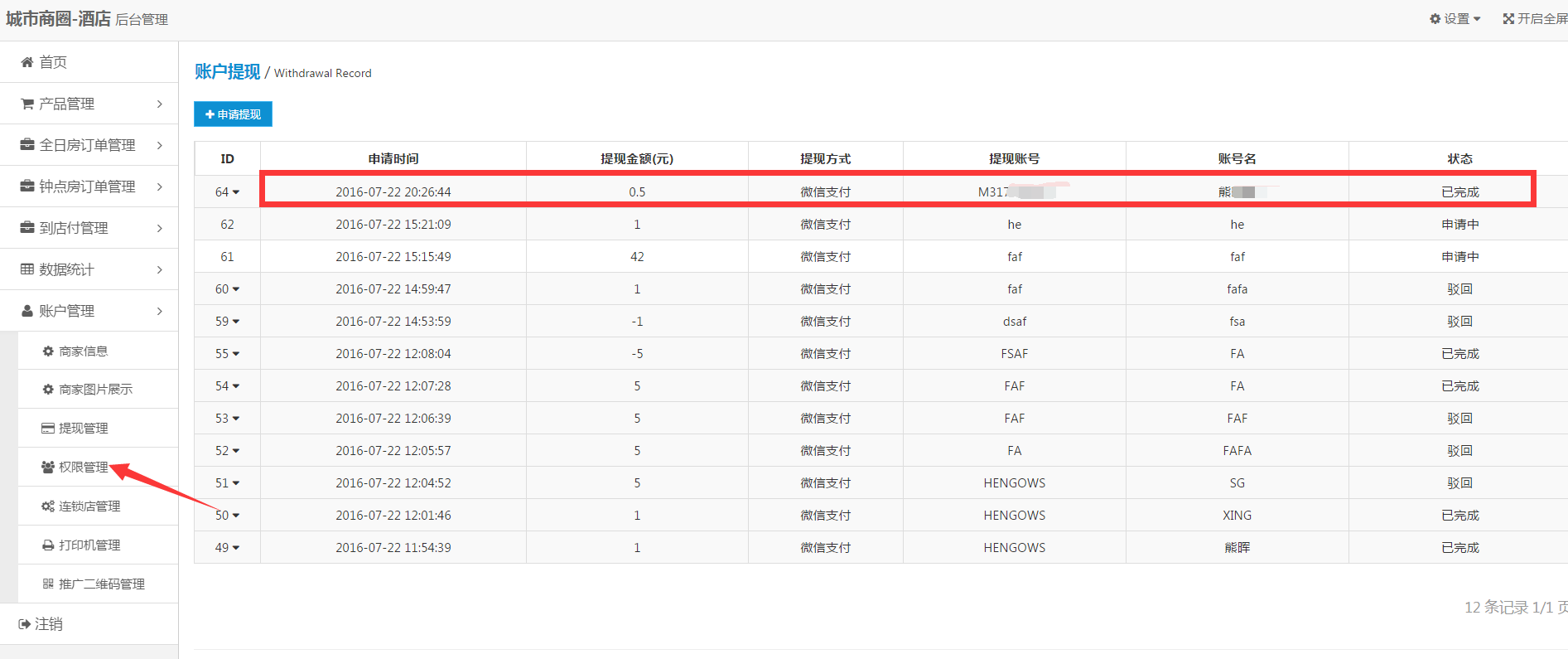The width and height of the screenshot is (1568, 659).
Task: Open the dropdown arrow on row ID 52
Action: 236,451
